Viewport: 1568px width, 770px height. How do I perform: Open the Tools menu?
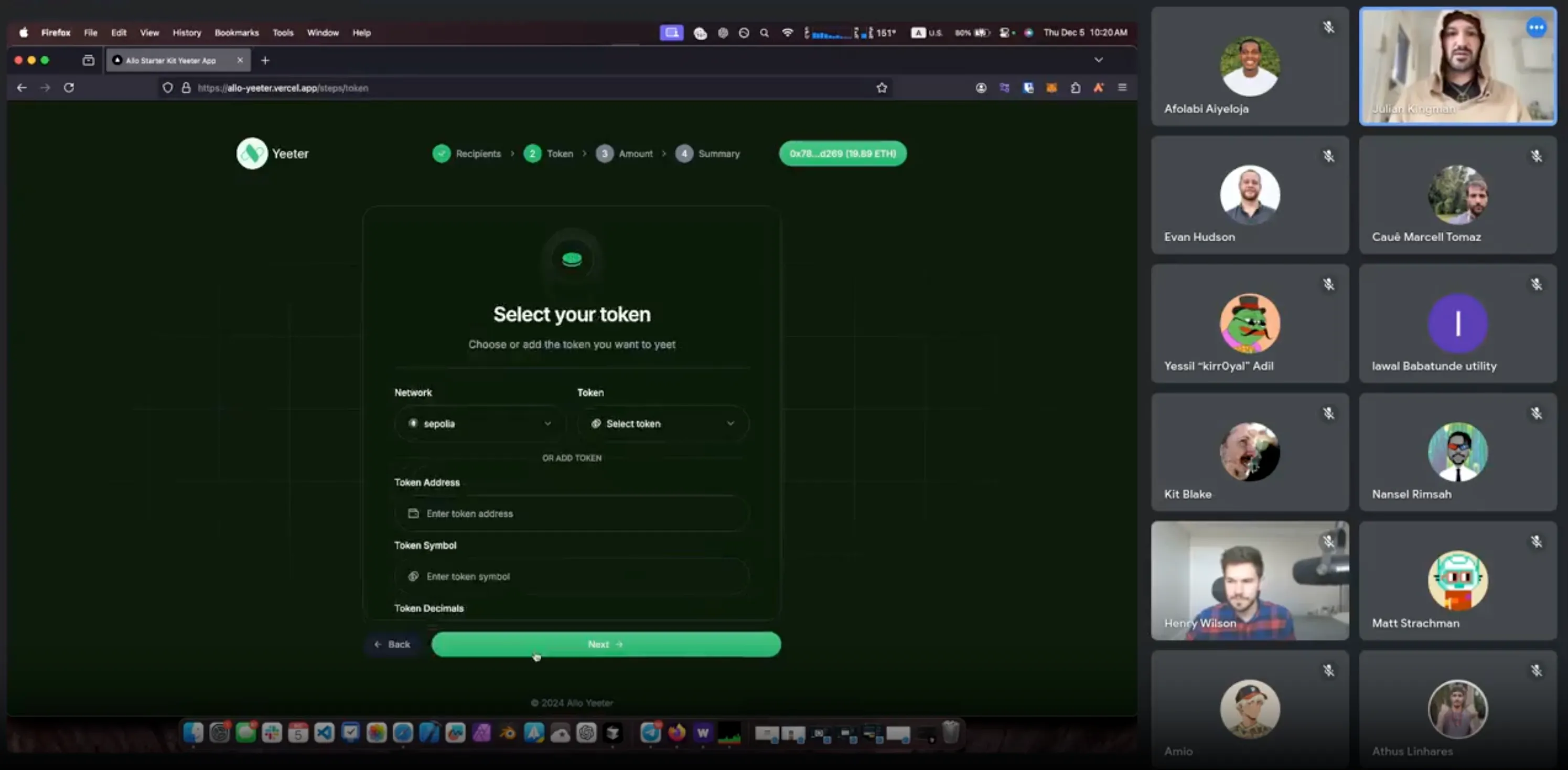click(283, 33)
